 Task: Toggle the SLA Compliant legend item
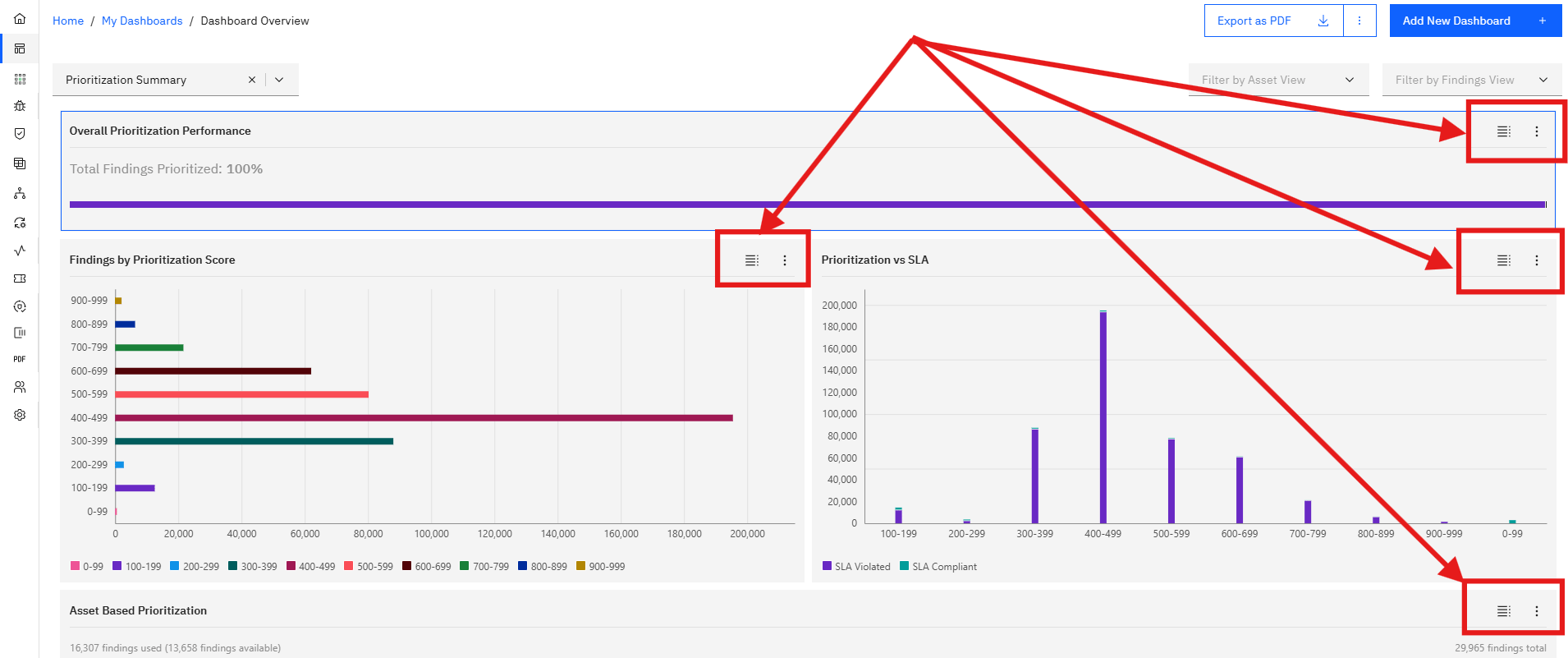click(x=938, y=567)
